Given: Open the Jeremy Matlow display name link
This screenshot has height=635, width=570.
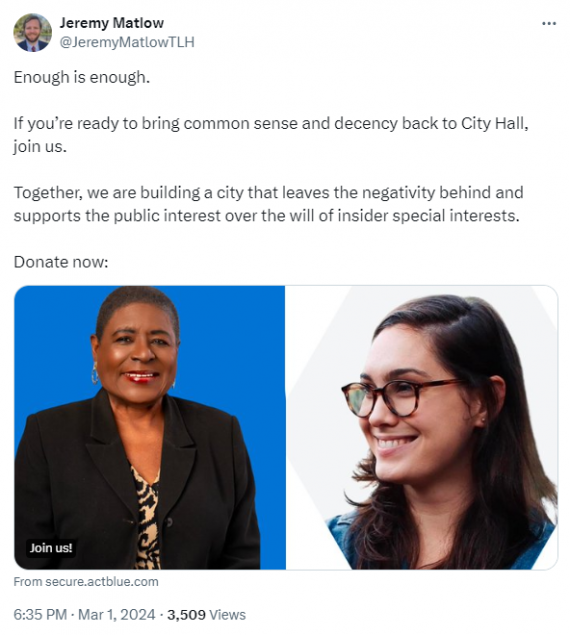Looking at the screenshot, I should (x=112, y=23).
